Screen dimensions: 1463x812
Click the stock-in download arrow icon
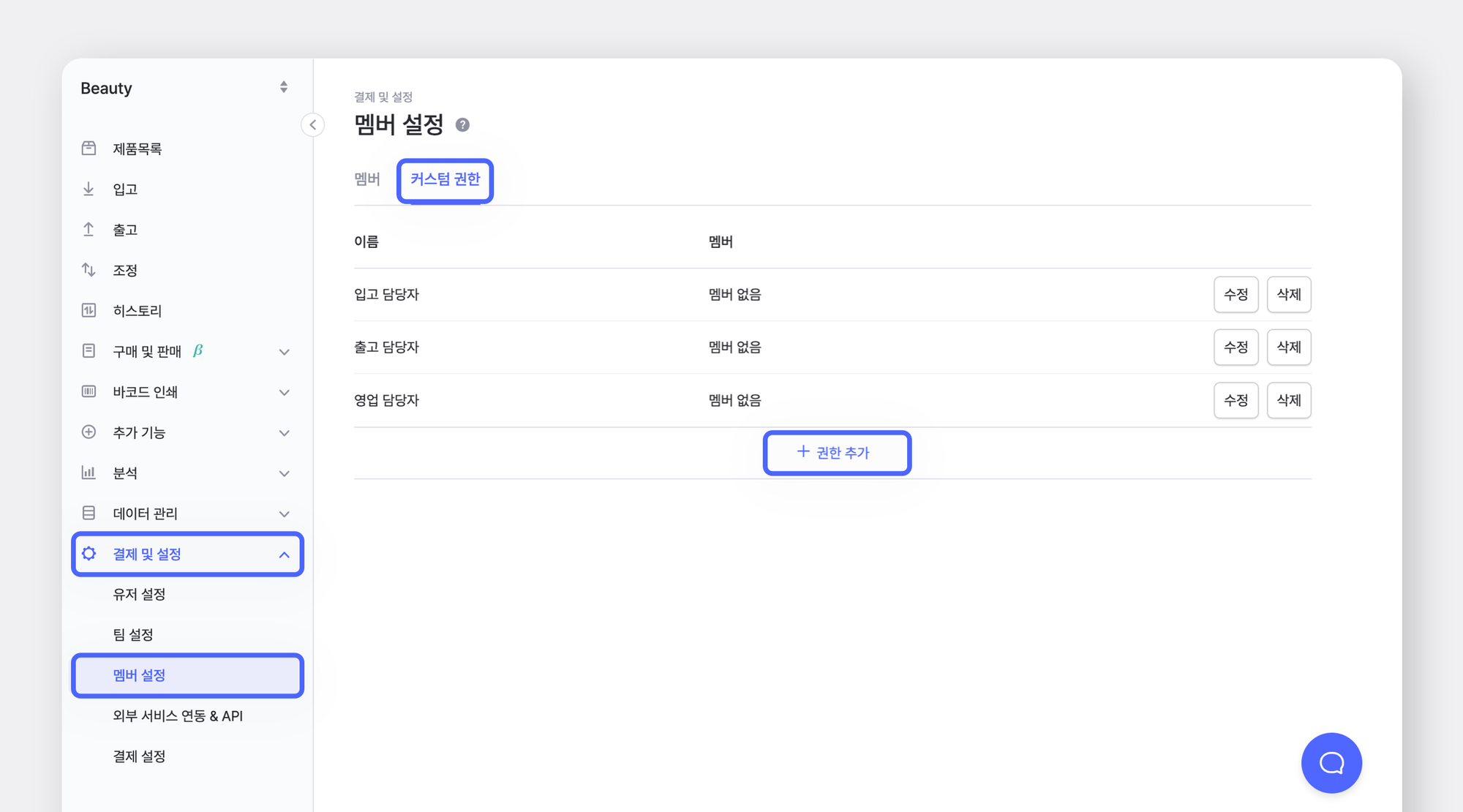coord(89,189)
